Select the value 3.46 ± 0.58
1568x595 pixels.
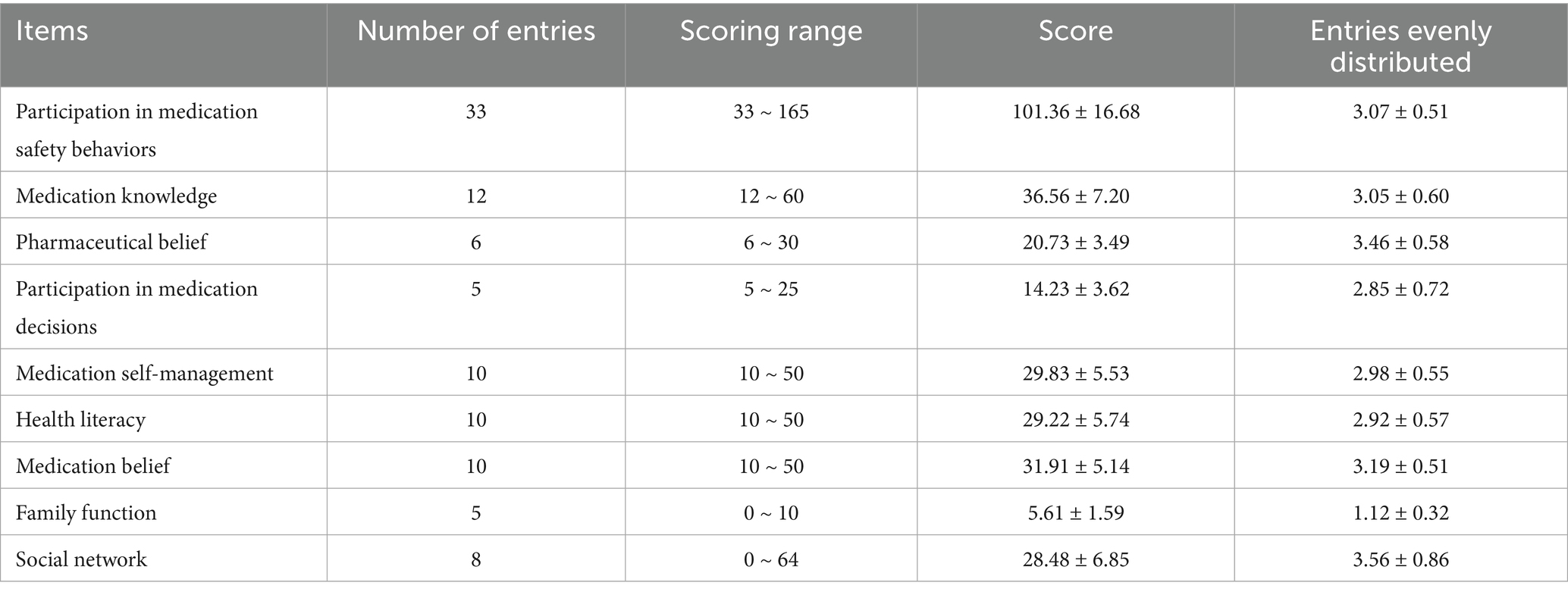1400,243
